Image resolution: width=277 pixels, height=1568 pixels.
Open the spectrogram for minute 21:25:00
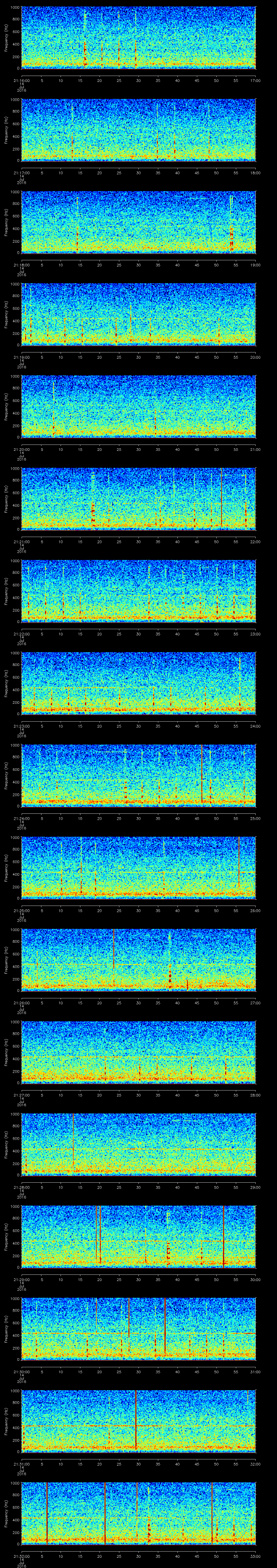coord(138,868)
